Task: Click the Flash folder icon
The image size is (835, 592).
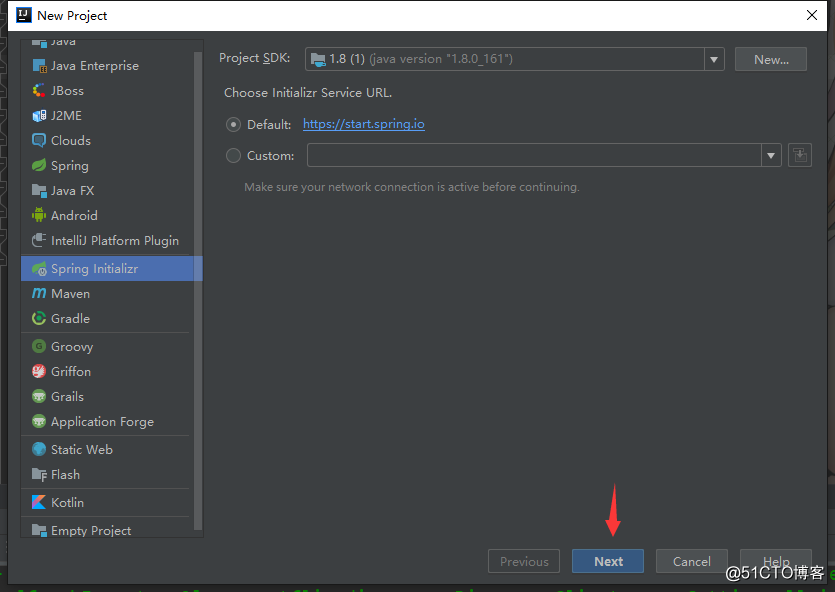Action: click(39, 474)
